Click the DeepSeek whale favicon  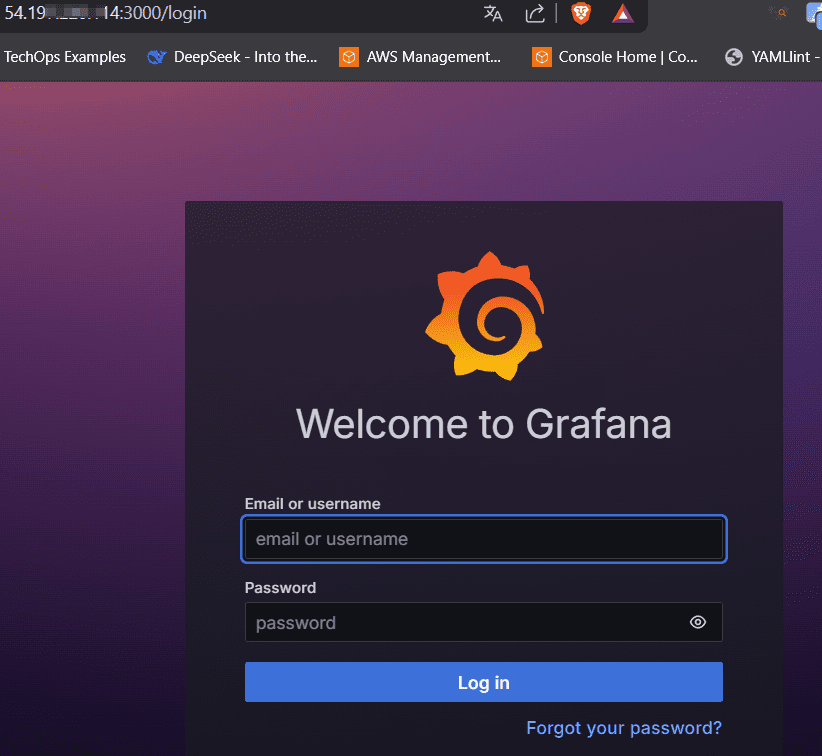tap(157, 57)
